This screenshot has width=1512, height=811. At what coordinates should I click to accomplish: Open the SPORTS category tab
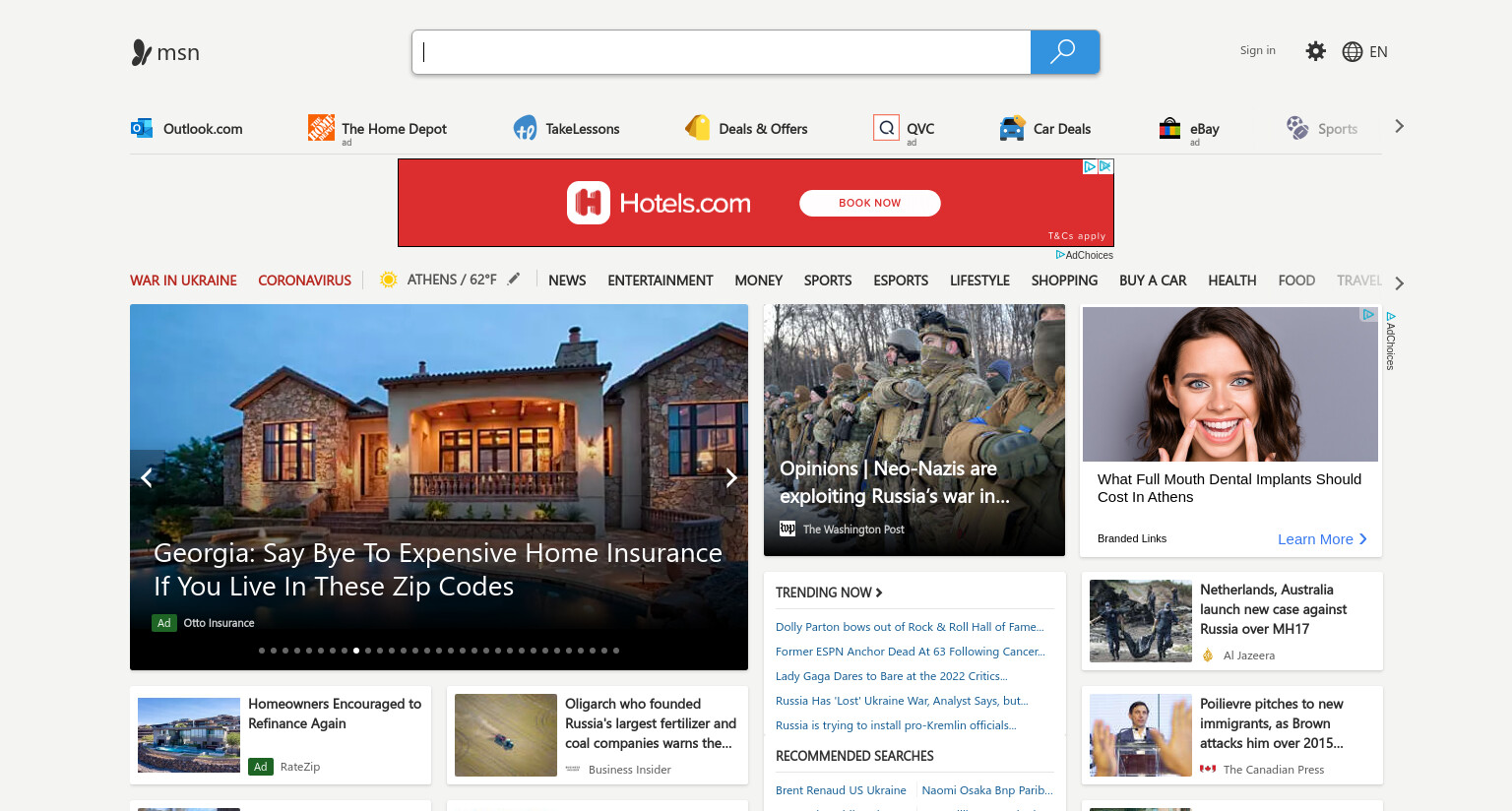828,281
